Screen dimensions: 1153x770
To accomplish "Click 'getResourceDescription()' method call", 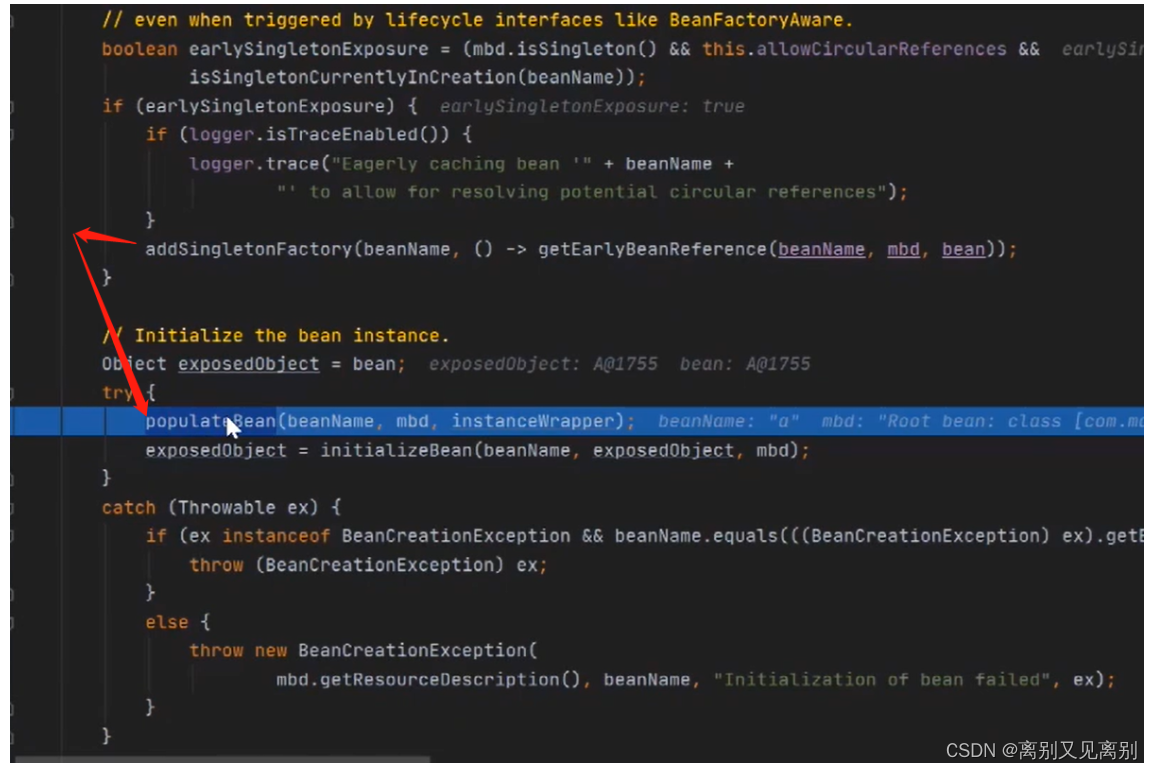I will coord(450,680).
